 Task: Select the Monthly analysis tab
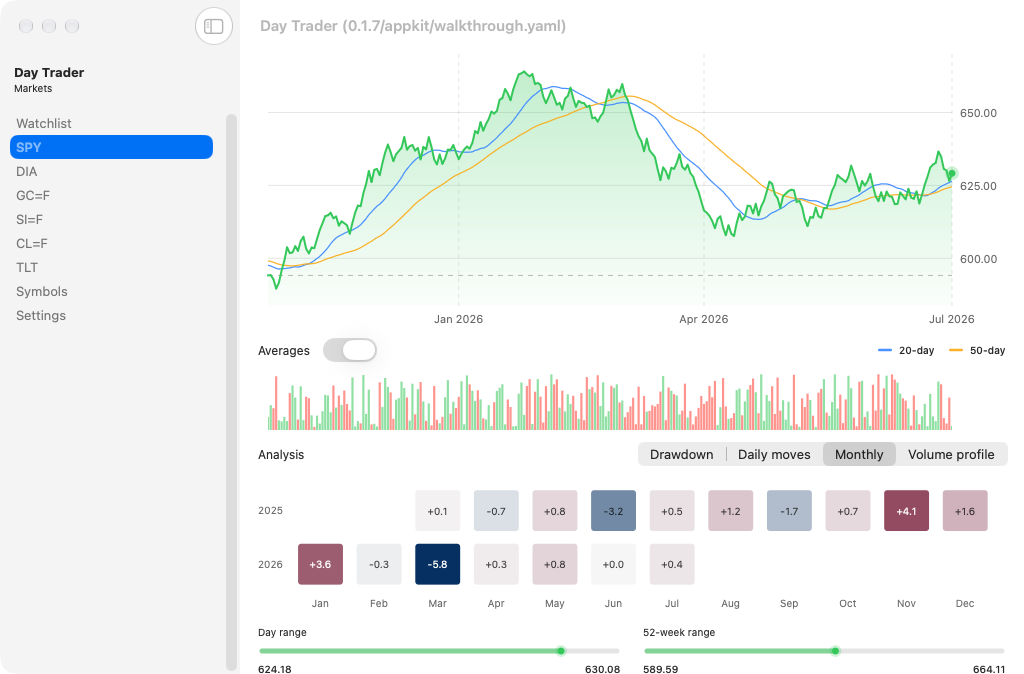(x=859, y=455)
